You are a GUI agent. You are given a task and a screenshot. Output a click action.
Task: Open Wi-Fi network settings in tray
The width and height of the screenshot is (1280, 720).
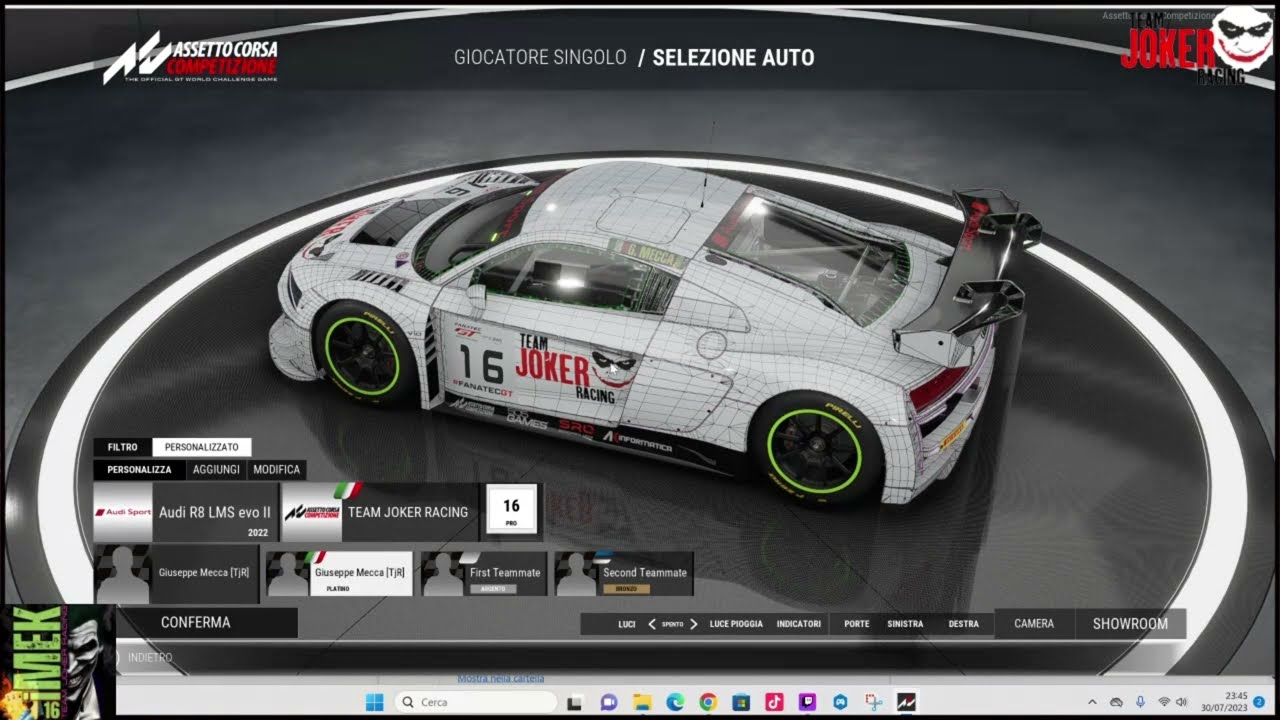click(1164, 702)
